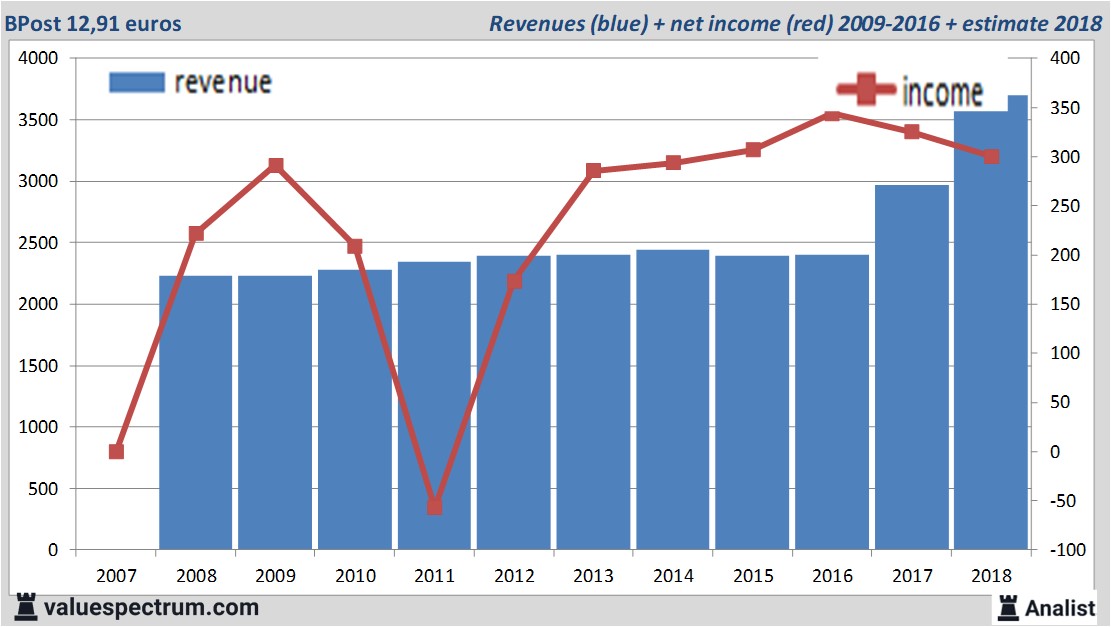Click the blue revenue legend swatch
Image resolution: width=1111 pixels, height=627 pixels.
coord(136,83)
